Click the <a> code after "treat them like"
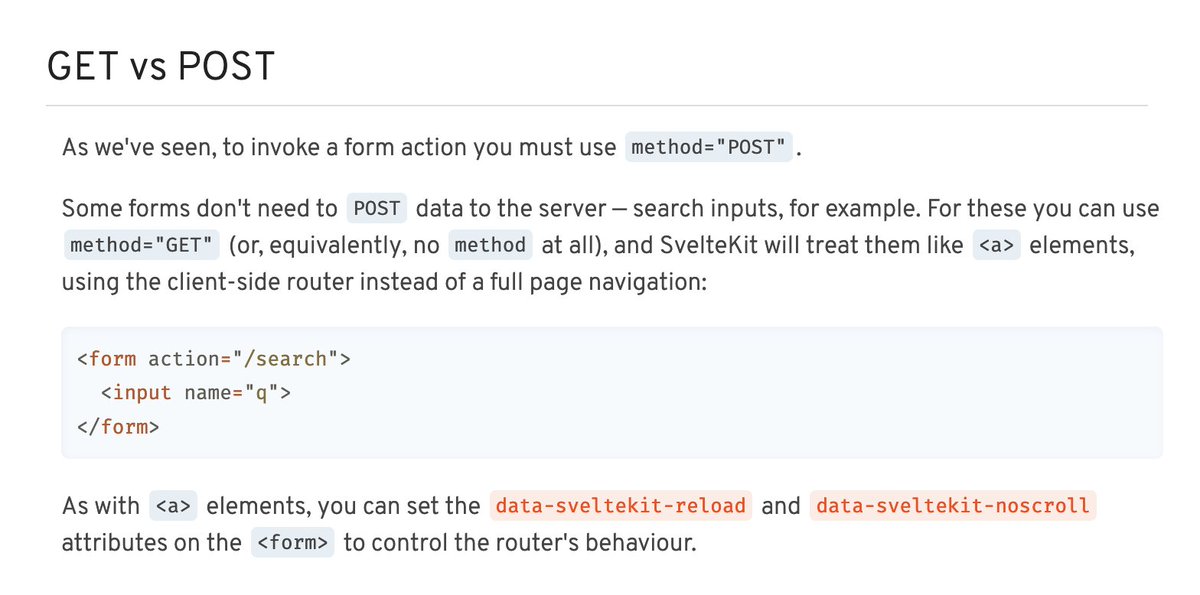The width and height of the screenshot is (1200, 595). click(x=996, y=245)
